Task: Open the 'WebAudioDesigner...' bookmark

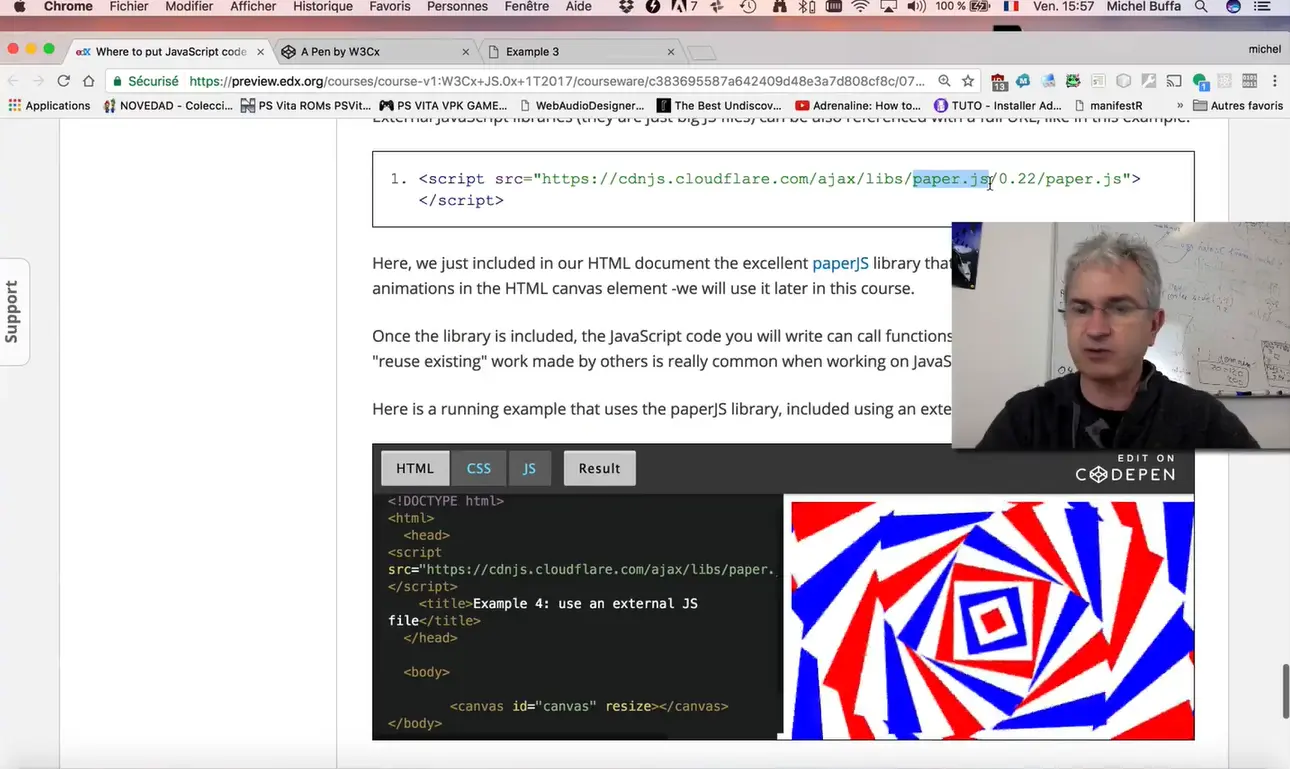Action: point(583,105)
